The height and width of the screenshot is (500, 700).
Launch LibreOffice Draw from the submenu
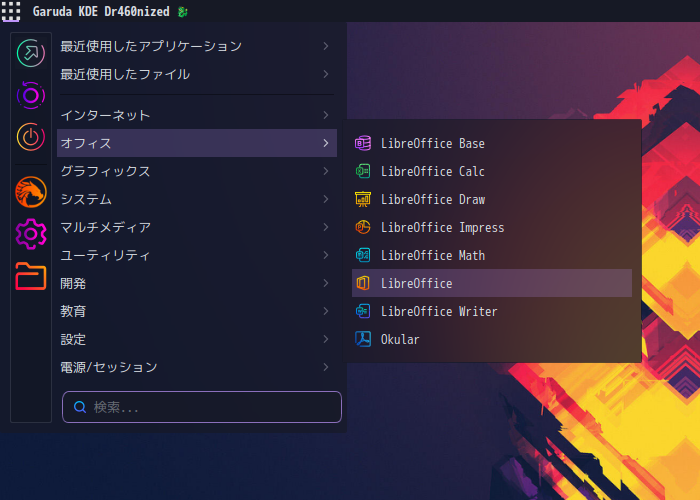click(x=492, y=199)
